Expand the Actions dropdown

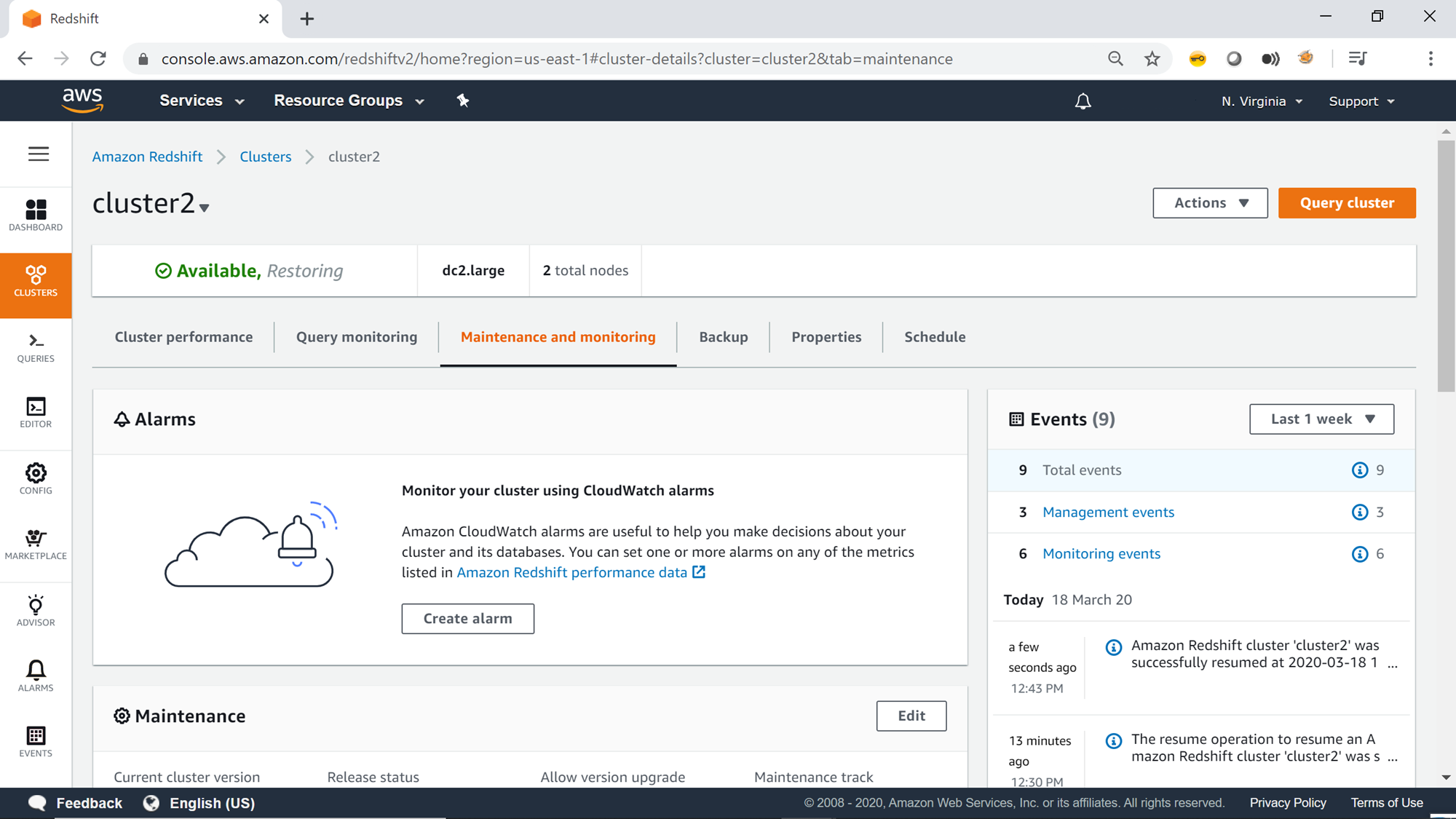pyautogui.click(x=1210, y=203)
